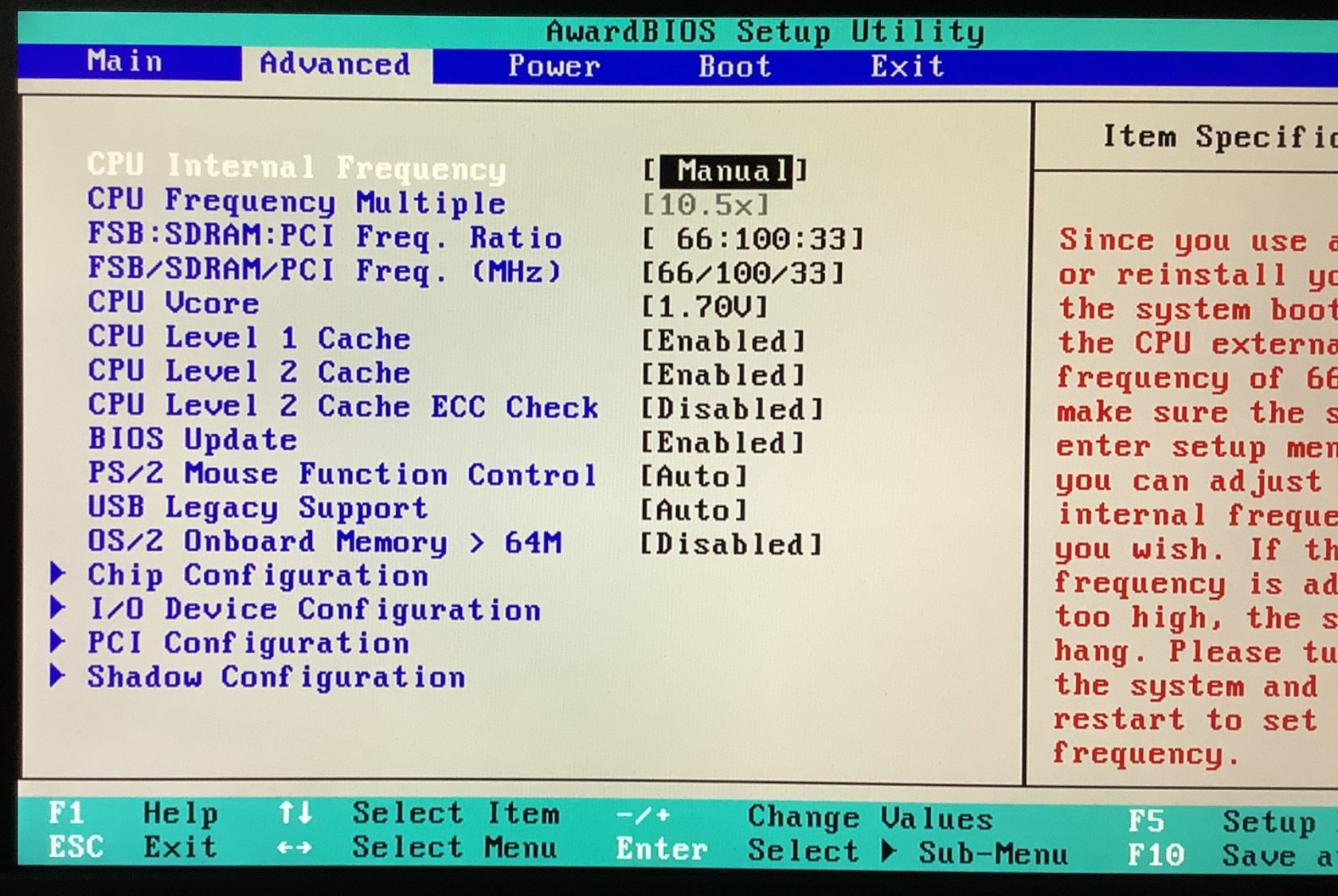Change USB Legacy Support Auto value
Screen dimensions: 1338x896
point(694,510)
